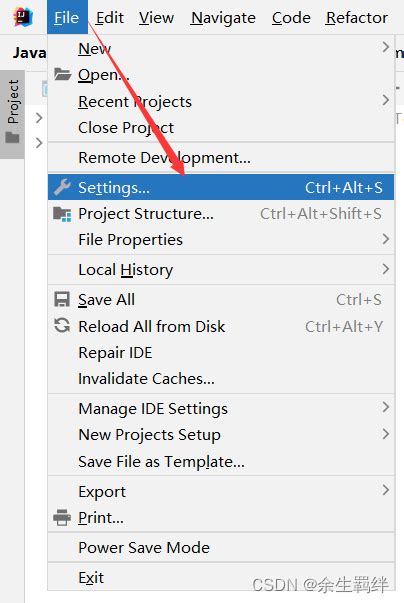
Task: Expand the Recent Projects submenu
Action: pyautogui.click(x=221, y=102)
